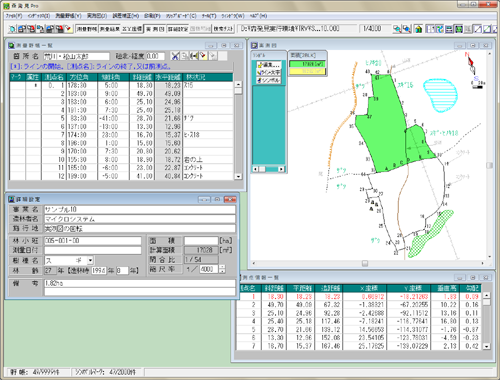This screenshot has width=500, height=380.
Task: Click the zoom-in magnifier icon in the toolbar
Action: (x=397, y=29)
